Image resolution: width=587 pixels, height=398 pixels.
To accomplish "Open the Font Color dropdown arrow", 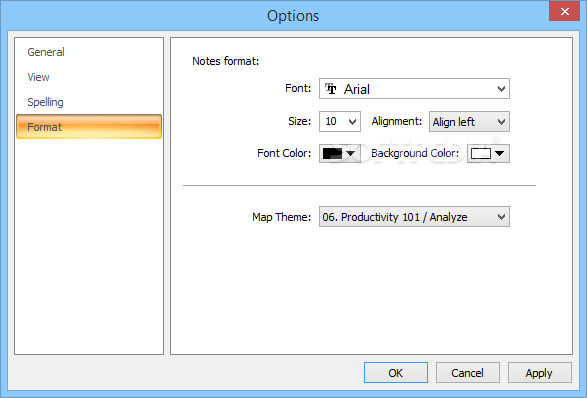I will tap(351, 154).
